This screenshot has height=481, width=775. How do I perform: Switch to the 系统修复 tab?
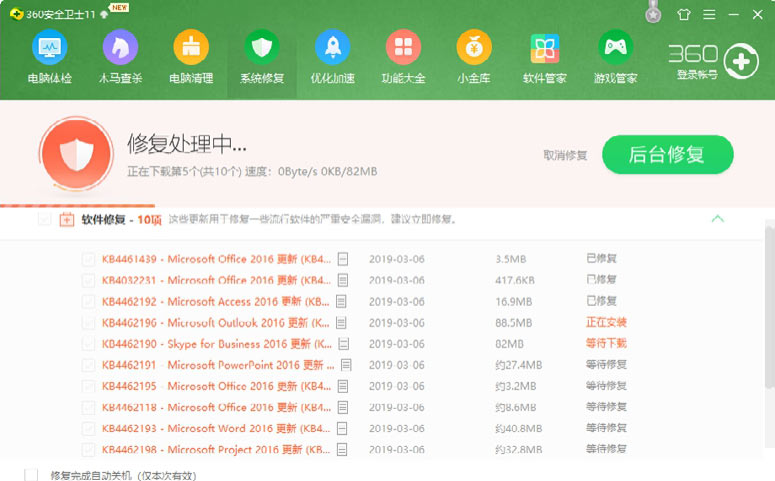click(x=261, y=57)
